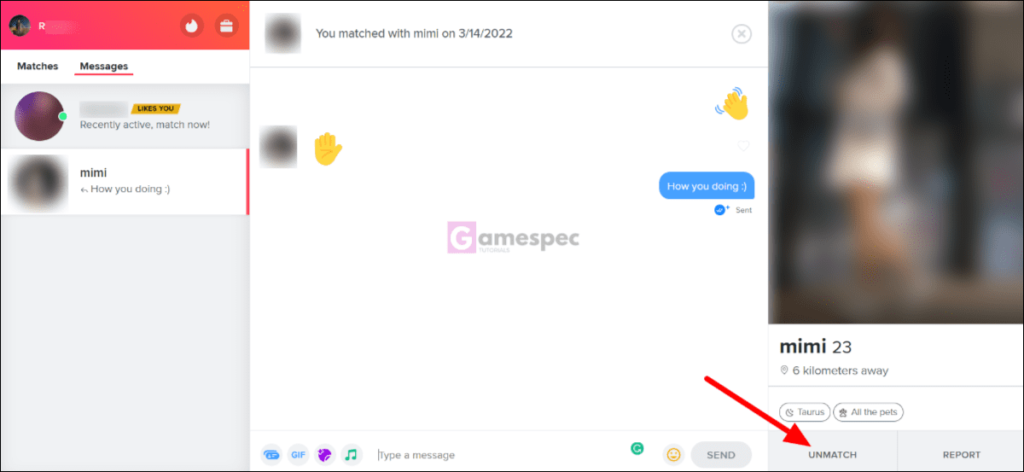Switch to the Matches tab
1024x472 pixels.
[x=37, y=66]
